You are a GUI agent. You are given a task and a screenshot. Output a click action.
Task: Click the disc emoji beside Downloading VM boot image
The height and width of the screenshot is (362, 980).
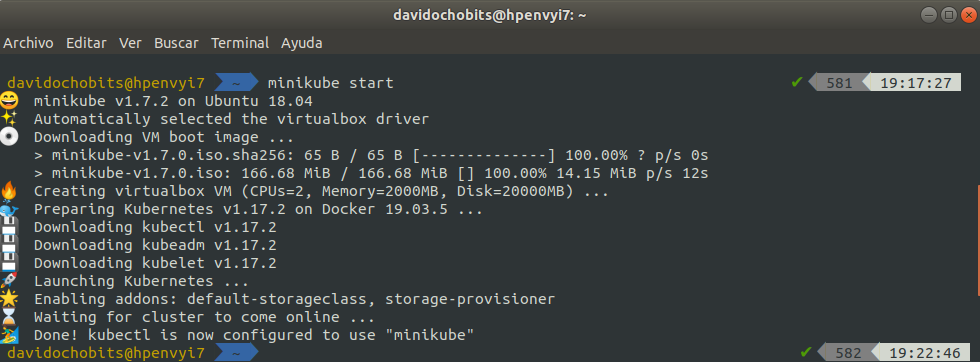click(x=9, y=137)
